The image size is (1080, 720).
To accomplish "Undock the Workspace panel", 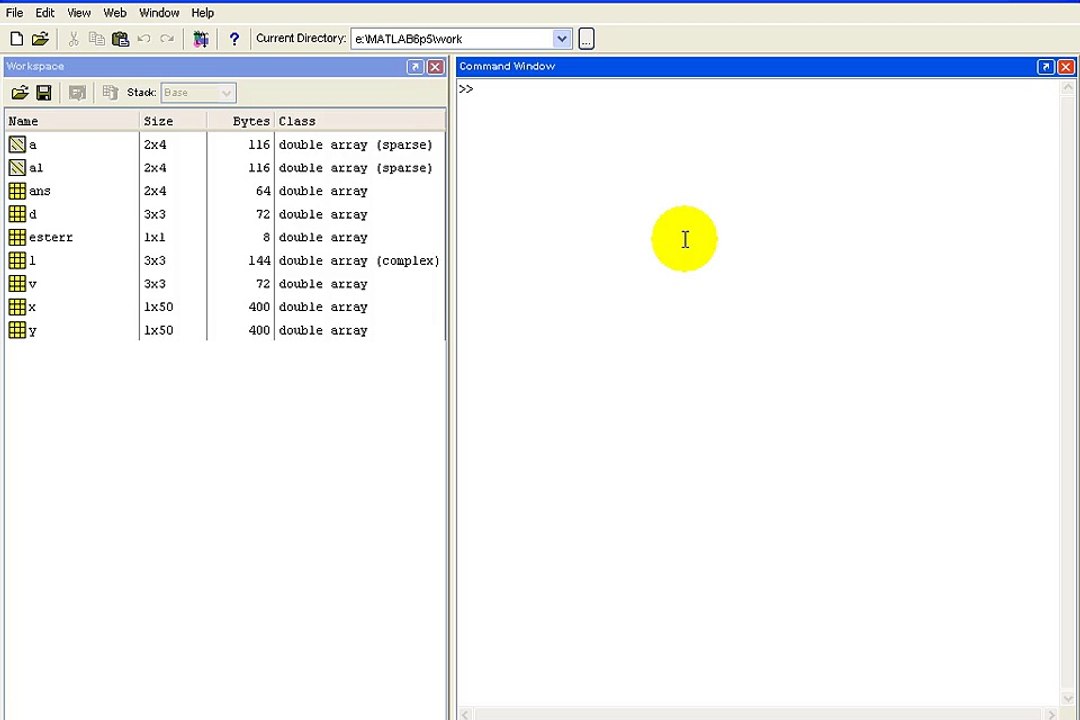I will click(415, 67).
